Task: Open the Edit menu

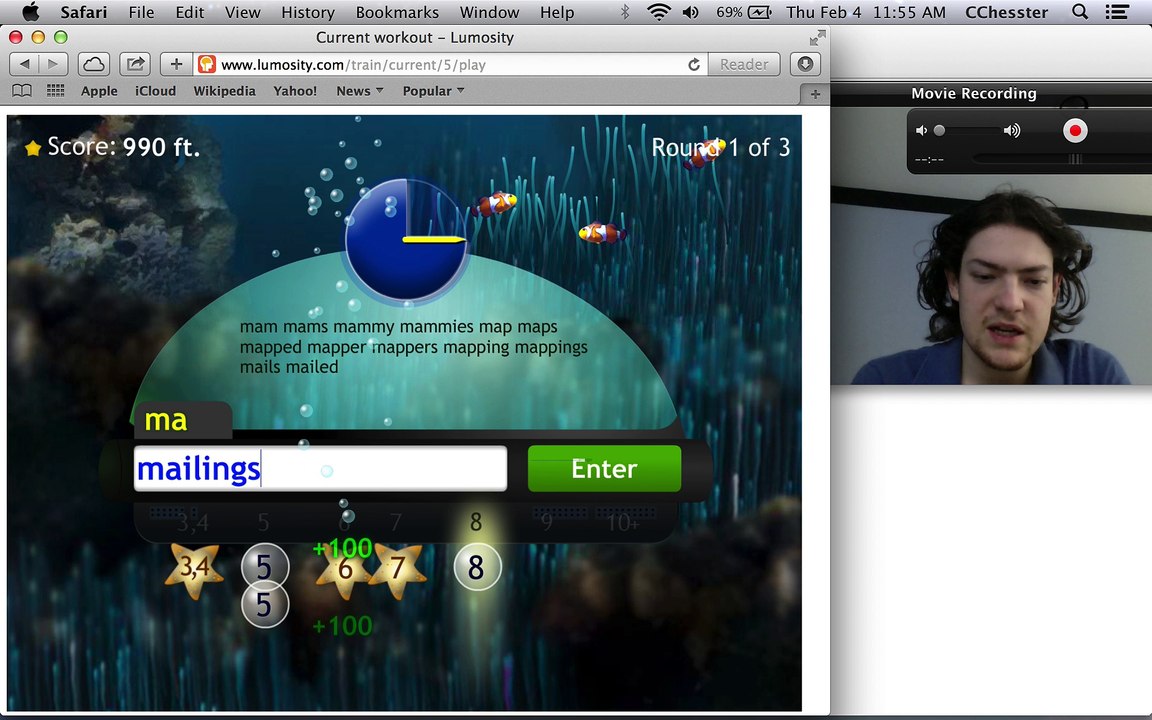Action: [x=190, y=12]
